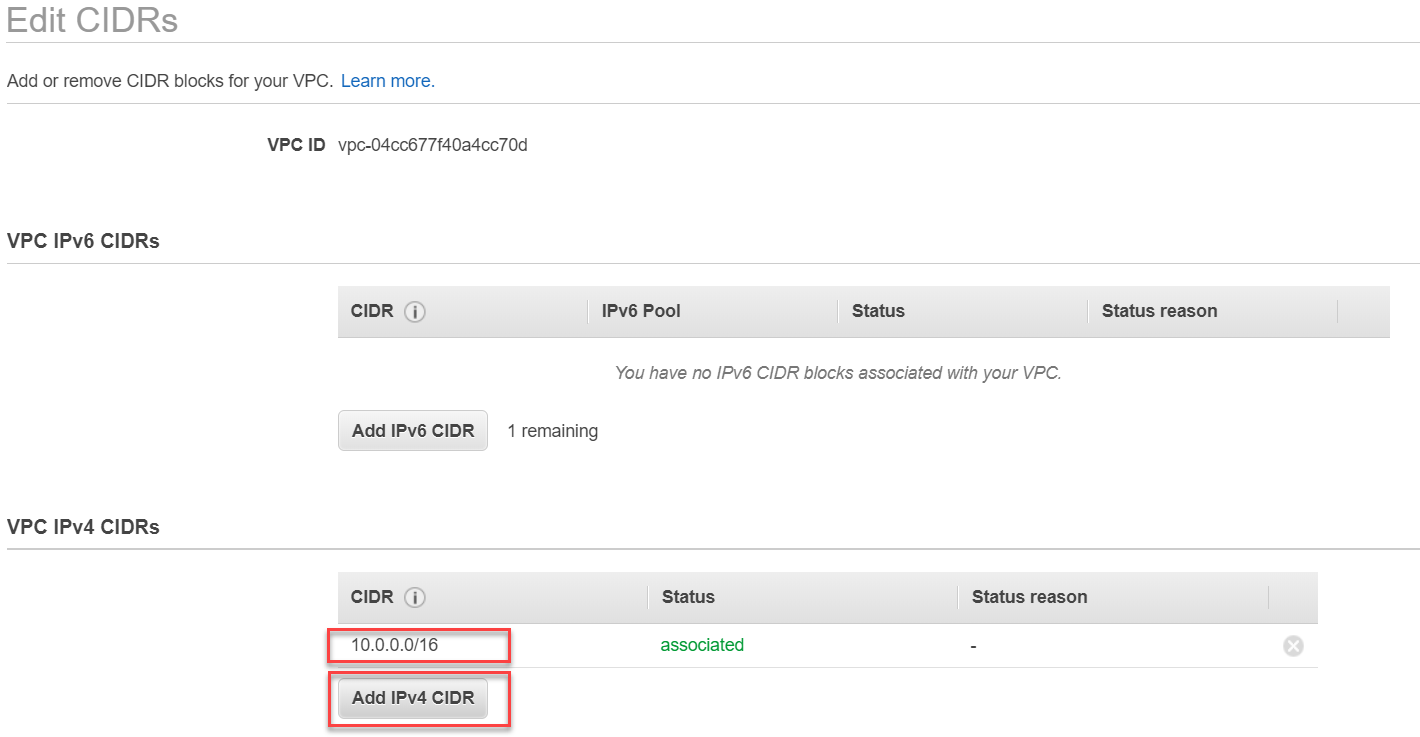Select the 10.0.0.0/16 CIDR value
The image size is (1420, 737).
click(x=395, y=645)
